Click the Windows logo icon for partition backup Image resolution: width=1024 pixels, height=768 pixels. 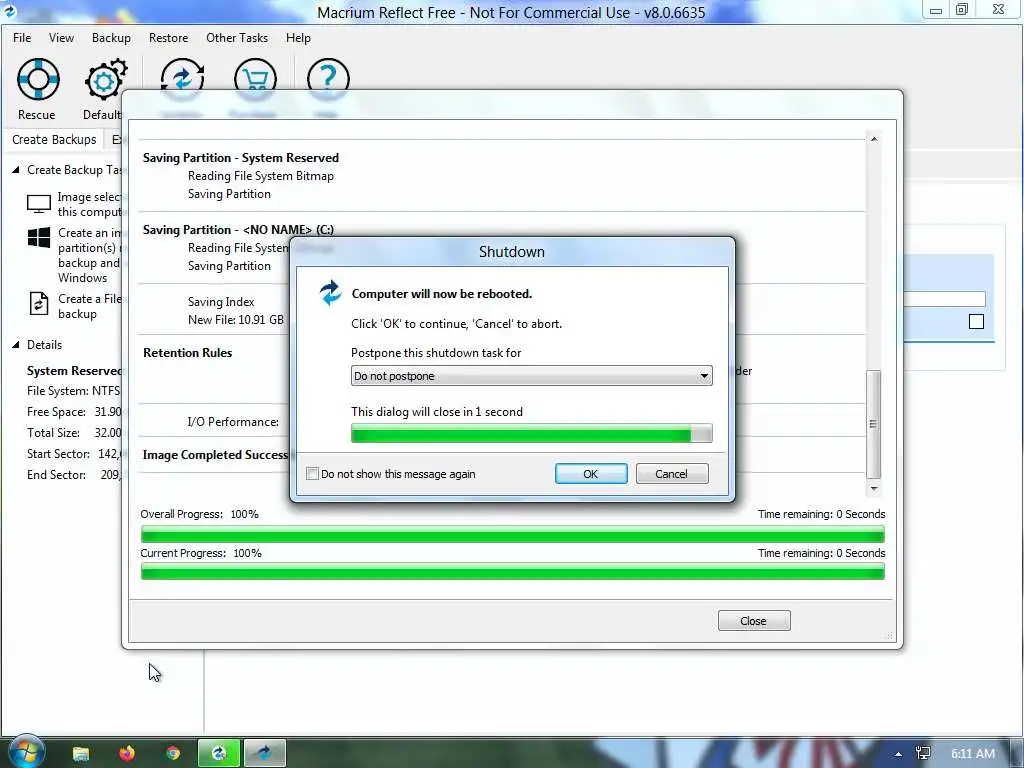click(39, 238)
